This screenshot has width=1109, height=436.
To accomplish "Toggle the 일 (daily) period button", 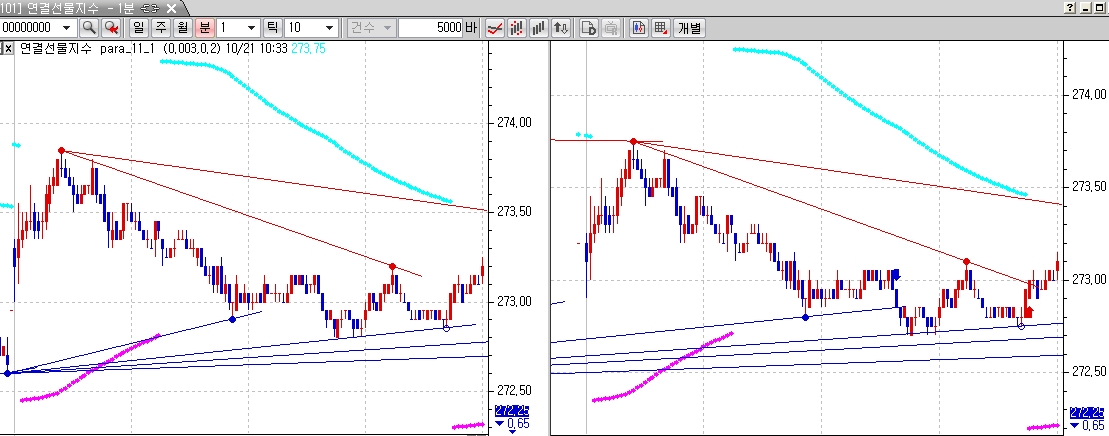I will click(138, 28).
